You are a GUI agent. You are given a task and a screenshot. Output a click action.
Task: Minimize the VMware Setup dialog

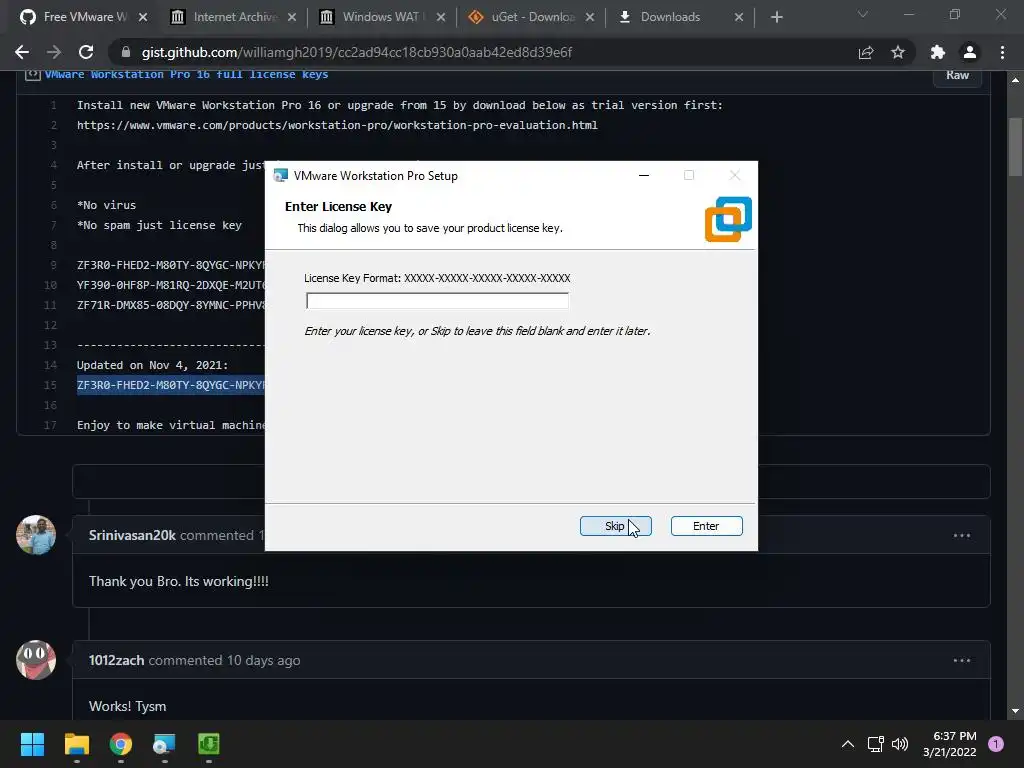pyautogui.click(x=644, y=175)
